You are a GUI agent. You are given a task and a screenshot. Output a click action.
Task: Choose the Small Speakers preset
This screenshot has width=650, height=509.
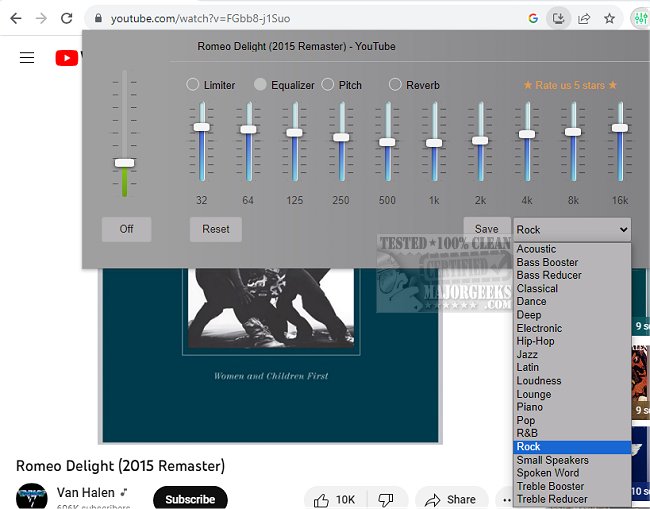click(572, 460)
